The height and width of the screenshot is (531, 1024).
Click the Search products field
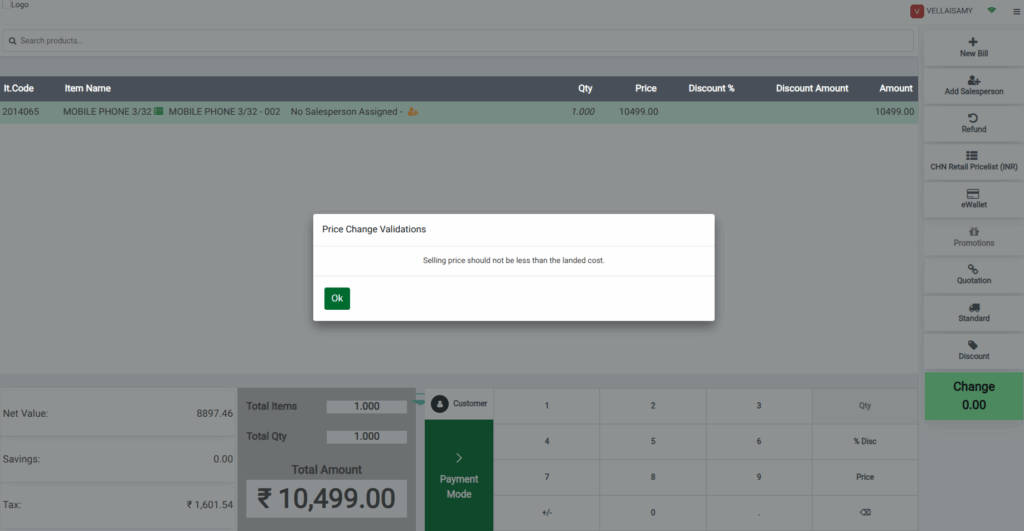(458, 40)
